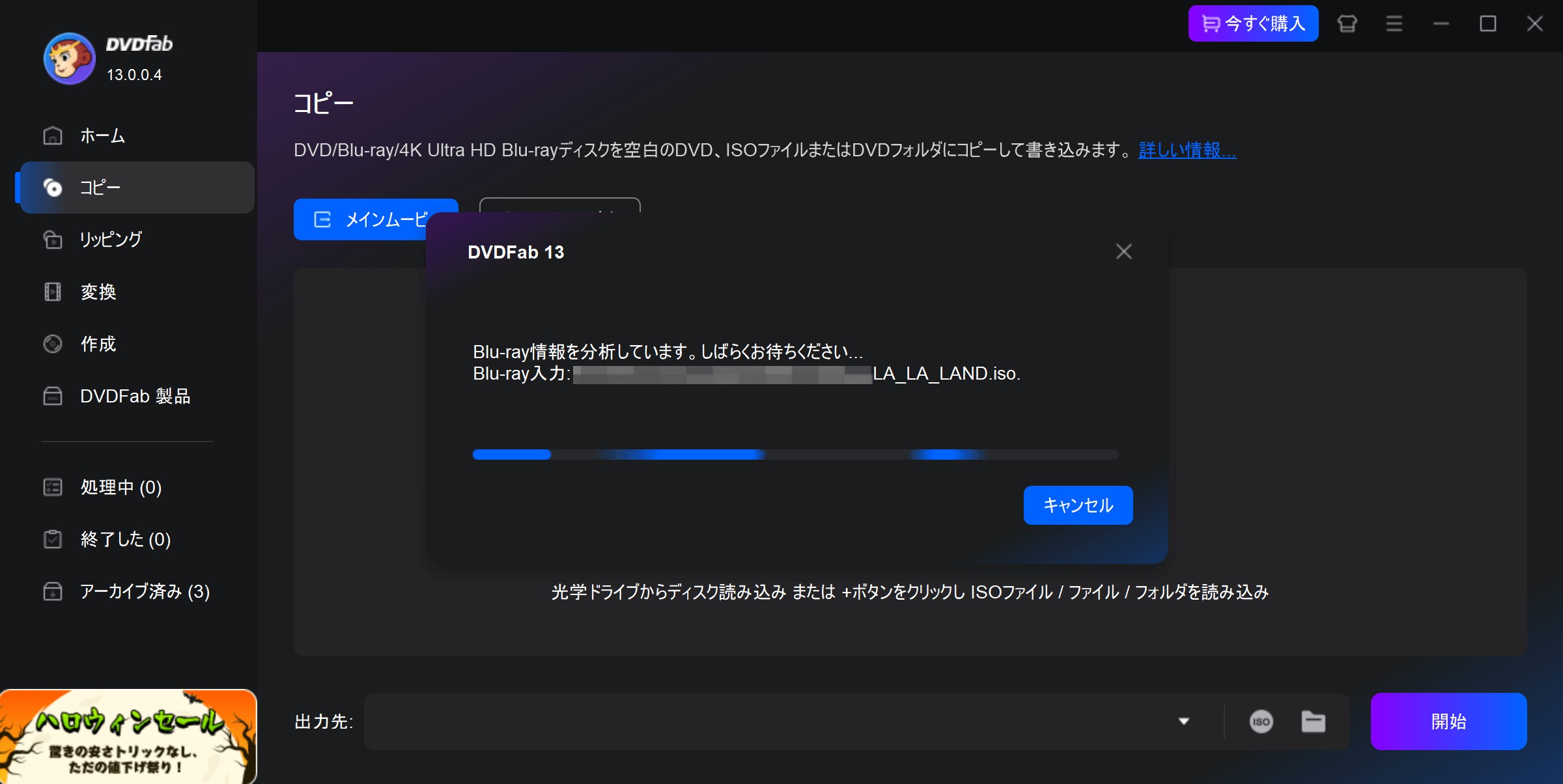The width and height of the screenshot is (1563, 784).
Task: Click the メインムービー copy mode button
Action: pos(361,219)
